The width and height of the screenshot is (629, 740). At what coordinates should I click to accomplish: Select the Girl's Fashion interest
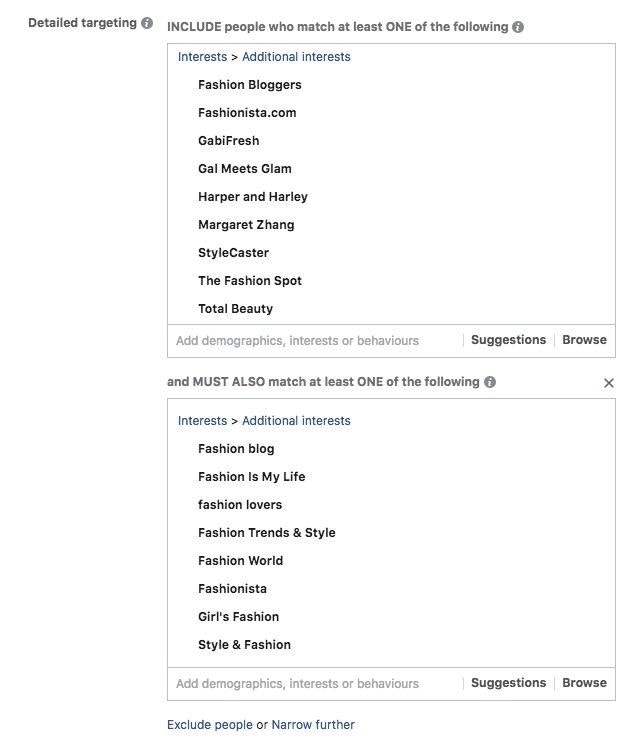239,617
